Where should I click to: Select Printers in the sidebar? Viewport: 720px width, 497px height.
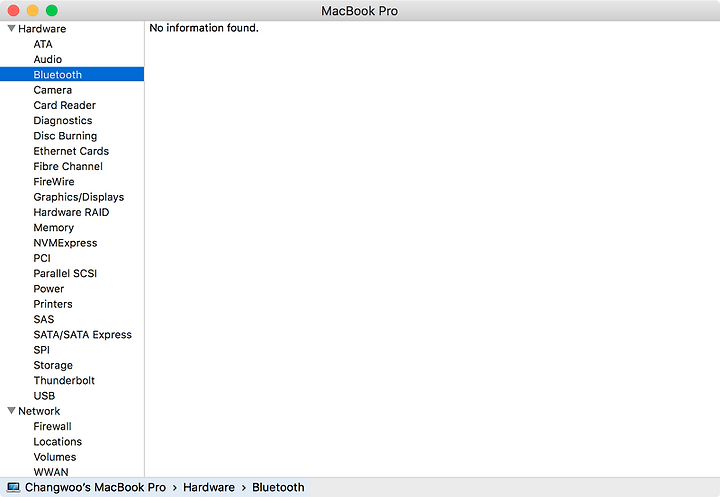(53, 304)
